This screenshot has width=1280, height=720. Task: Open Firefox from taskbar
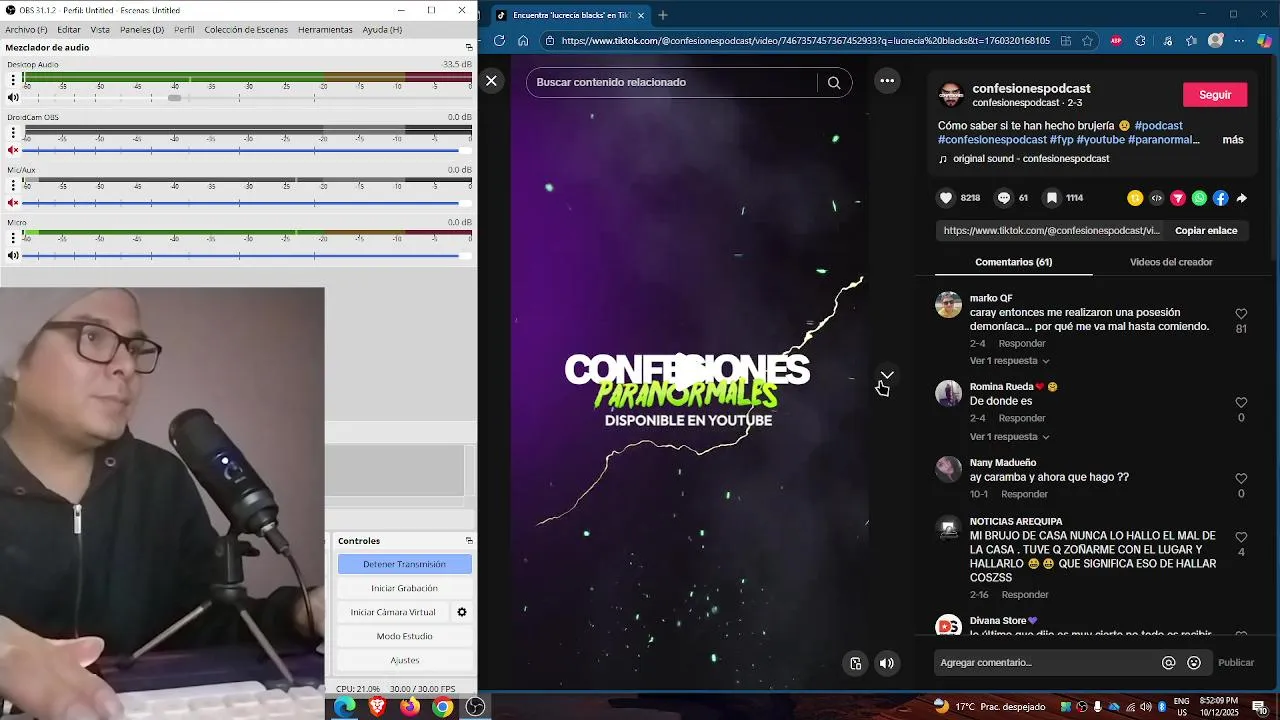[x=410, y=707]
